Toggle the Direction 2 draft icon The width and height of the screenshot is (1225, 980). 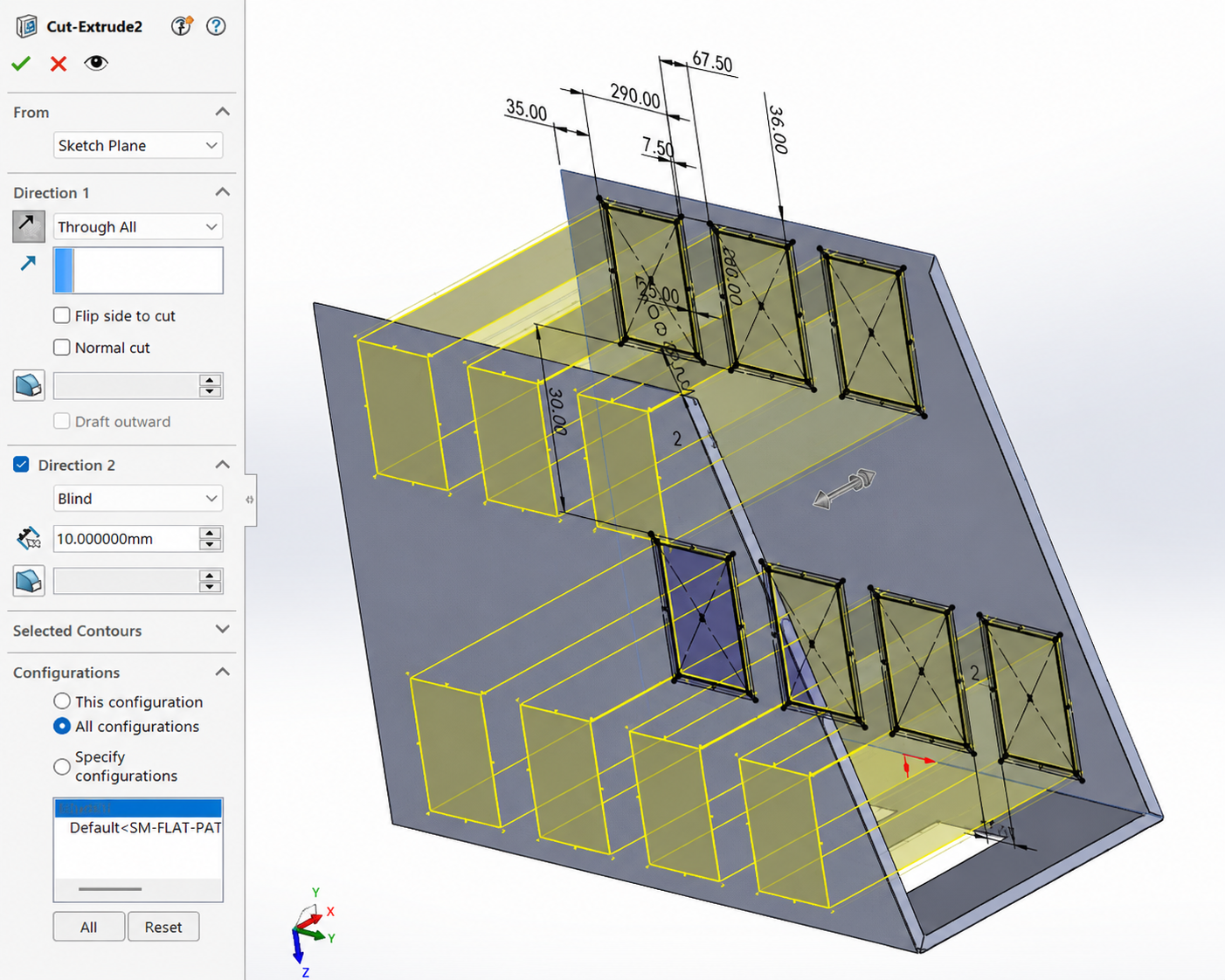point(29,580)
